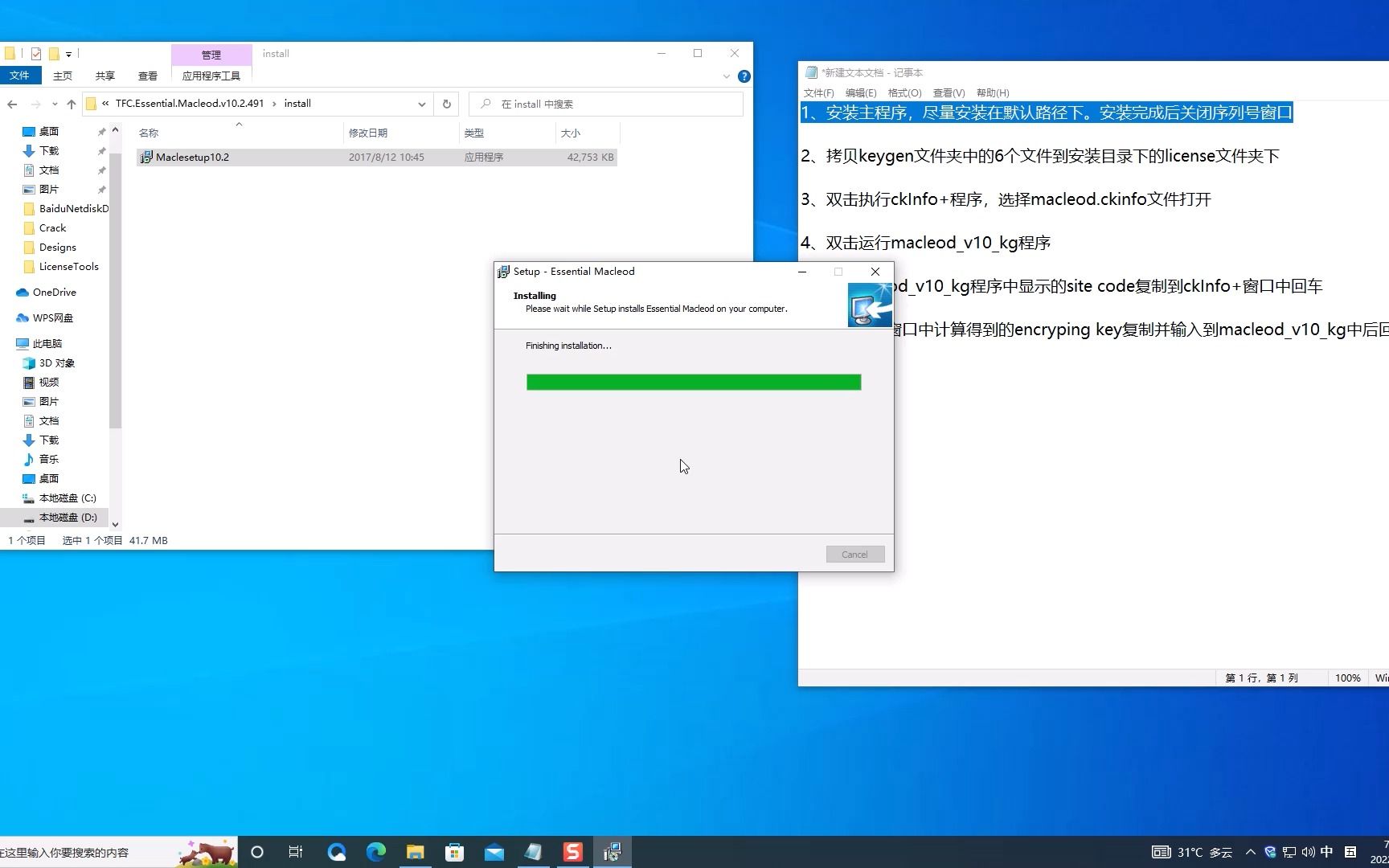Open Notepad 格式(O) menu
1389x868 pixels.
(x=904, y=93)
